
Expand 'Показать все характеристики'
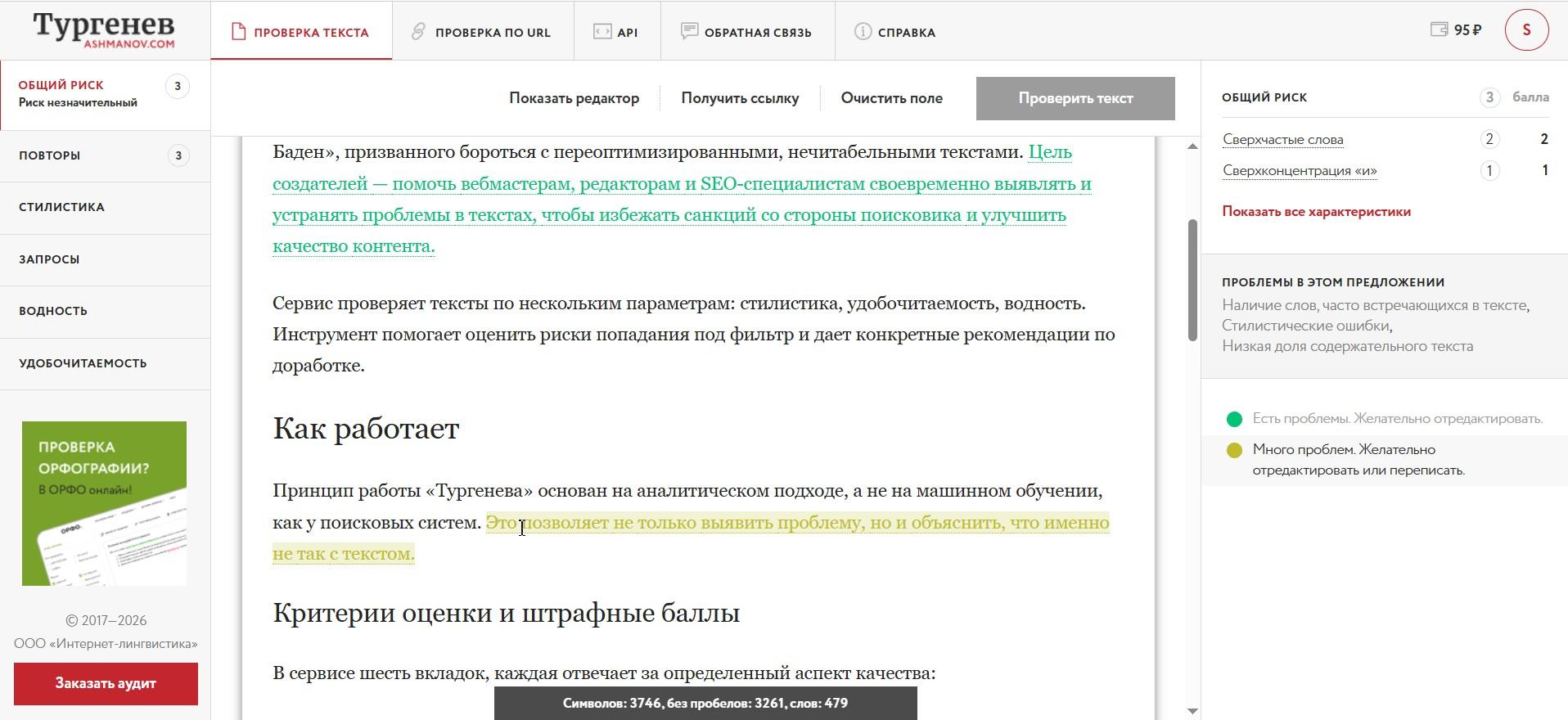click(x=1316, y=211)
